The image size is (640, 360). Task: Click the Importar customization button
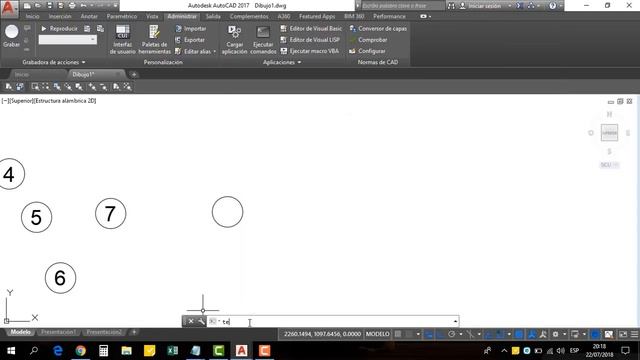[x=191, y=29]
